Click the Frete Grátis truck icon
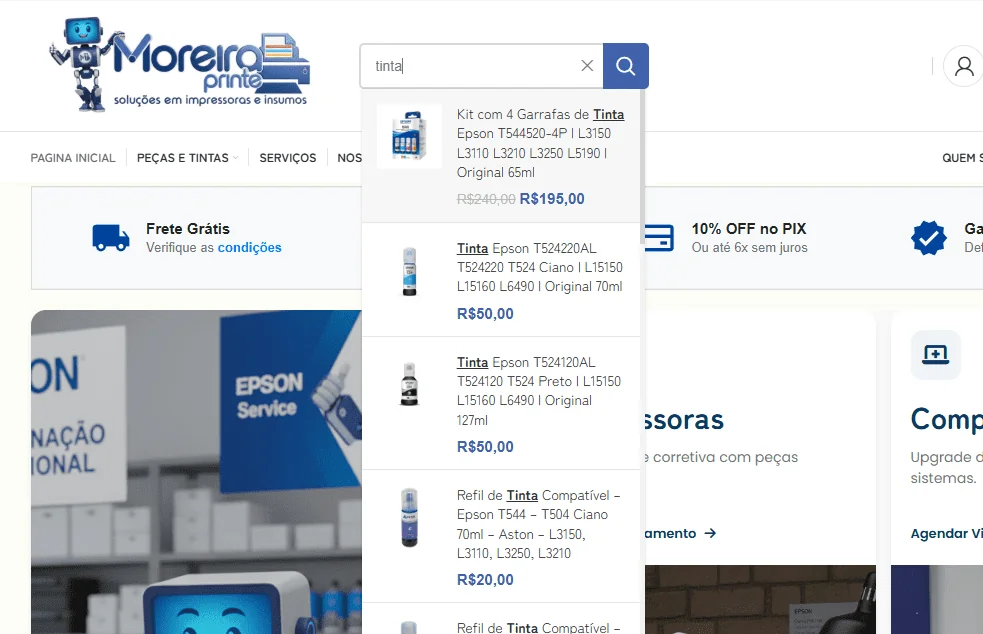983x634 pixels. click(111, 238)
